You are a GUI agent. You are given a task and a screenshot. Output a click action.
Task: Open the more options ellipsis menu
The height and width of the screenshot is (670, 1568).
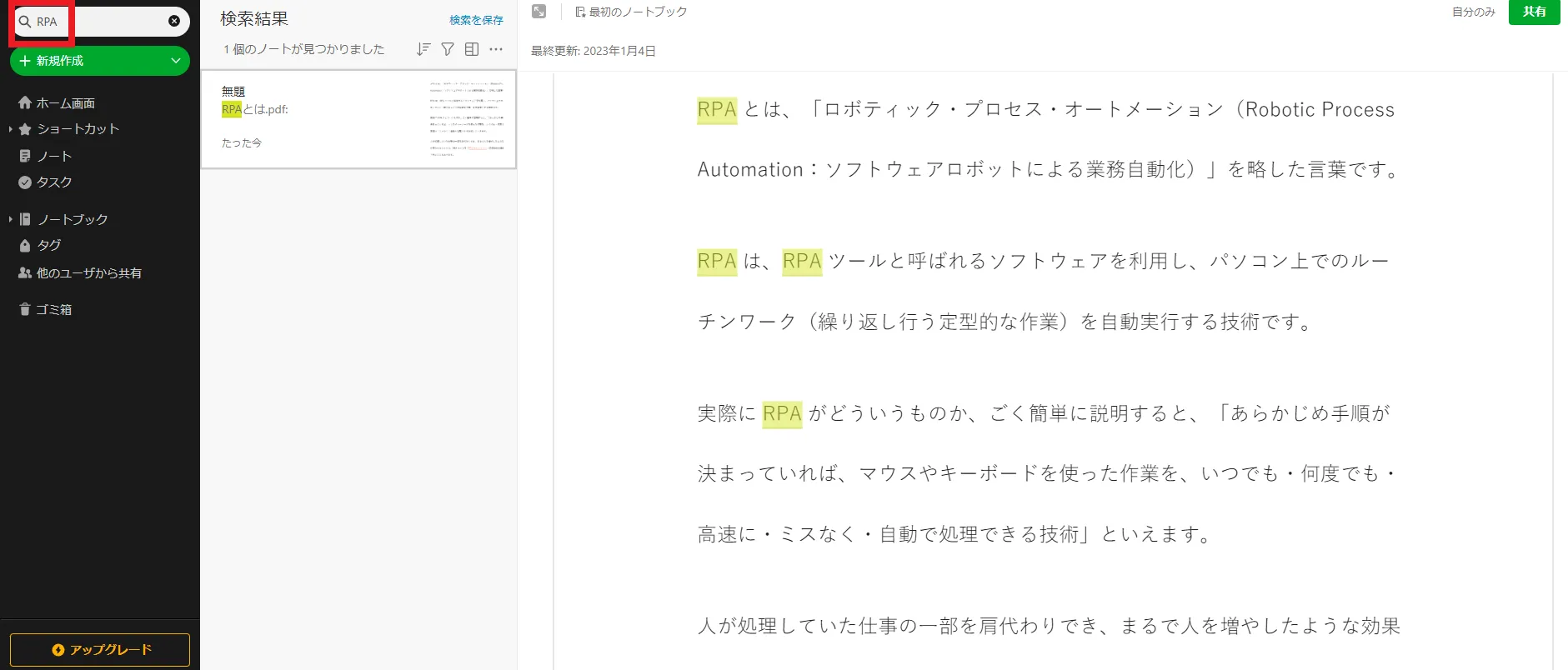point(496,49)
